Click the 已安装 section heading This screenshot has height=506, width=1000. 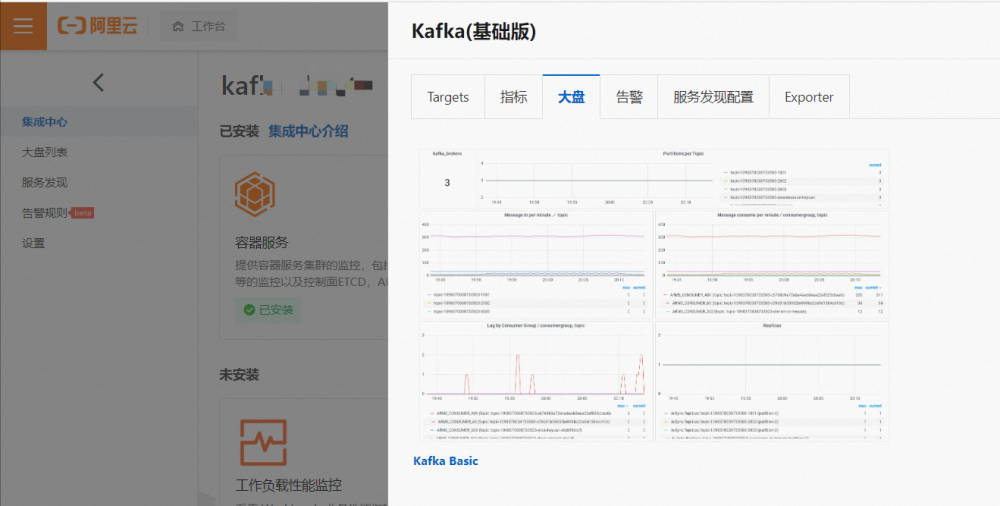(239, 131)
